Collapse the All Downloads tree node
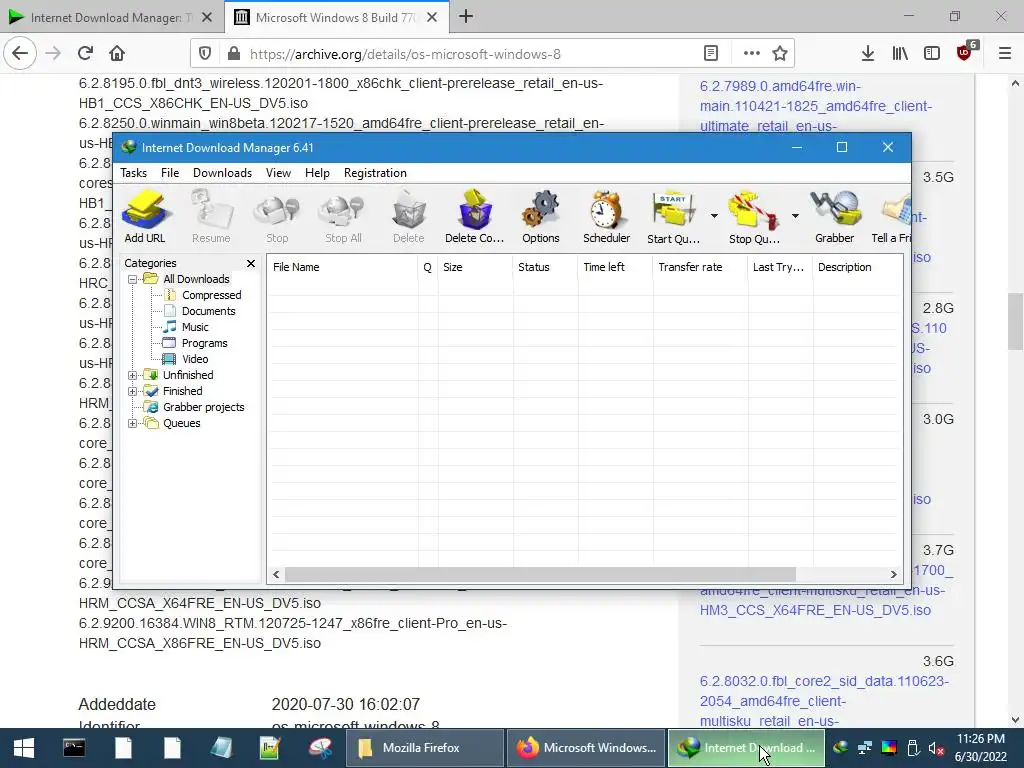The height and width of the screenshot is (768, 1024). (x=133, y=279)
